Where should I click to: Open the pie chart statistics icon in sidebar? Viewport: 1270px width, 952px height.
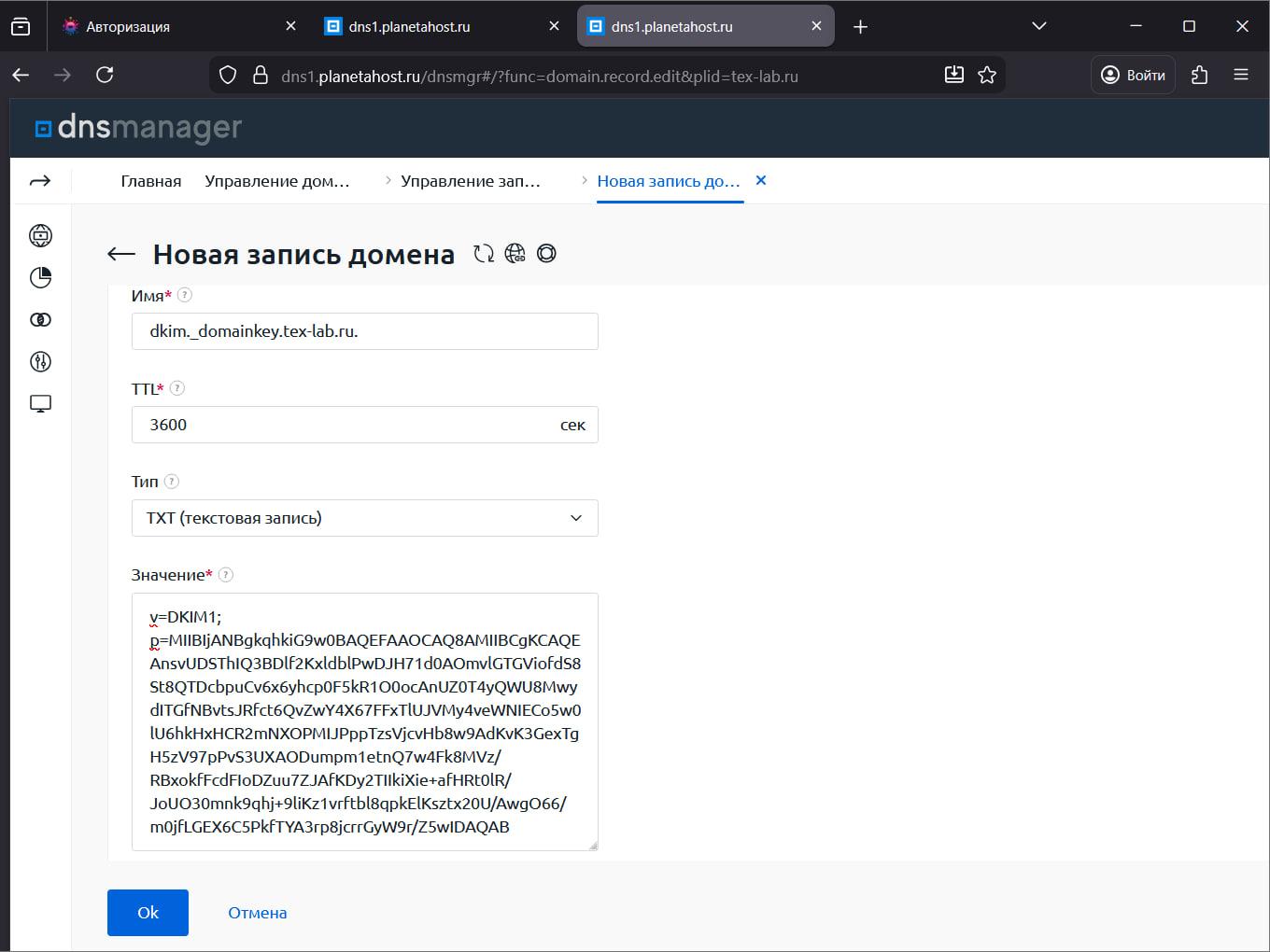pyautogui.click(x=39, y=277)
